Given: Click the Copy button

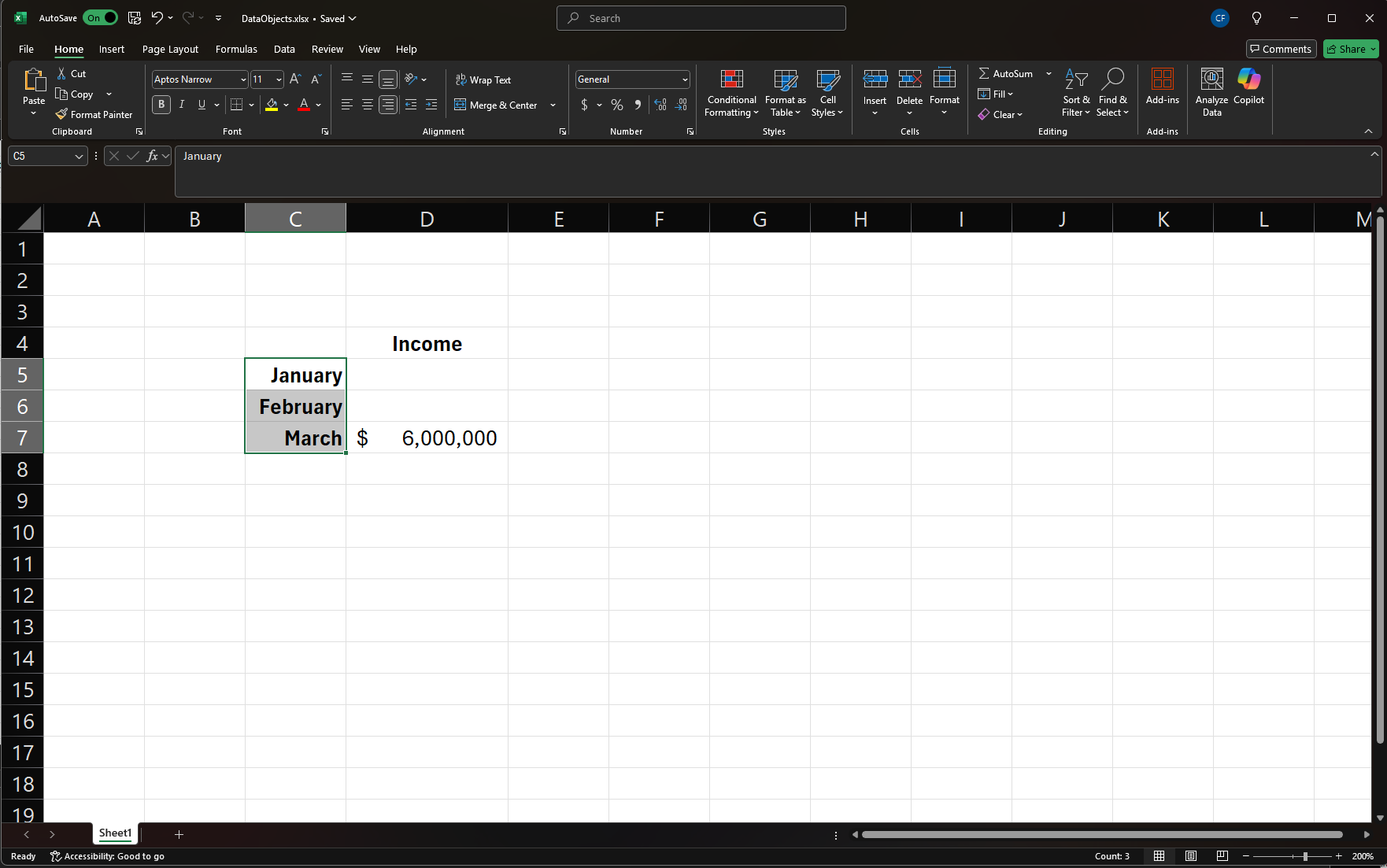Looking at the screenshot, I should tap(74, 94).
